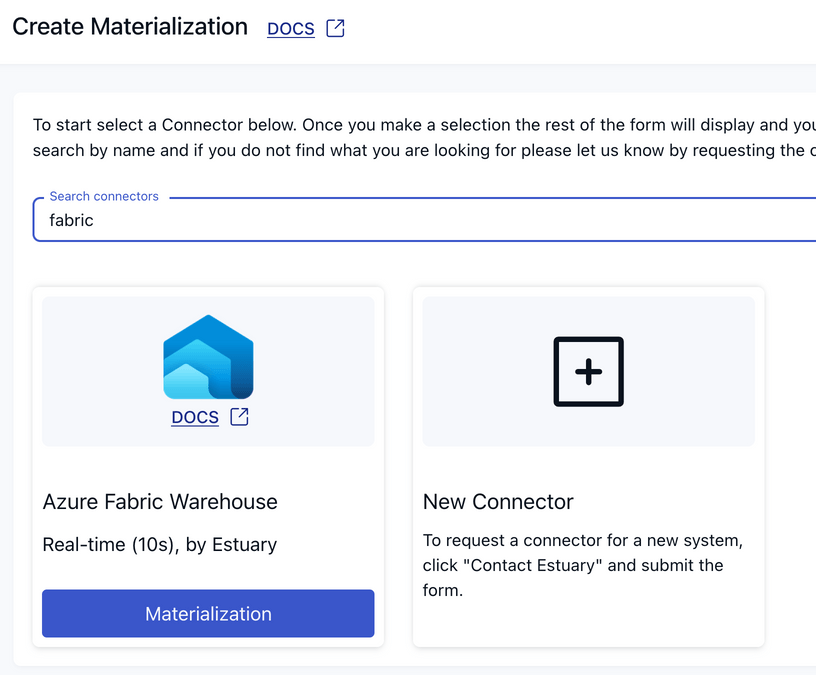Click the typed word "fabric" in search box
The height and width of the screenshot is (675, 816).
click(x=71, y=220)
